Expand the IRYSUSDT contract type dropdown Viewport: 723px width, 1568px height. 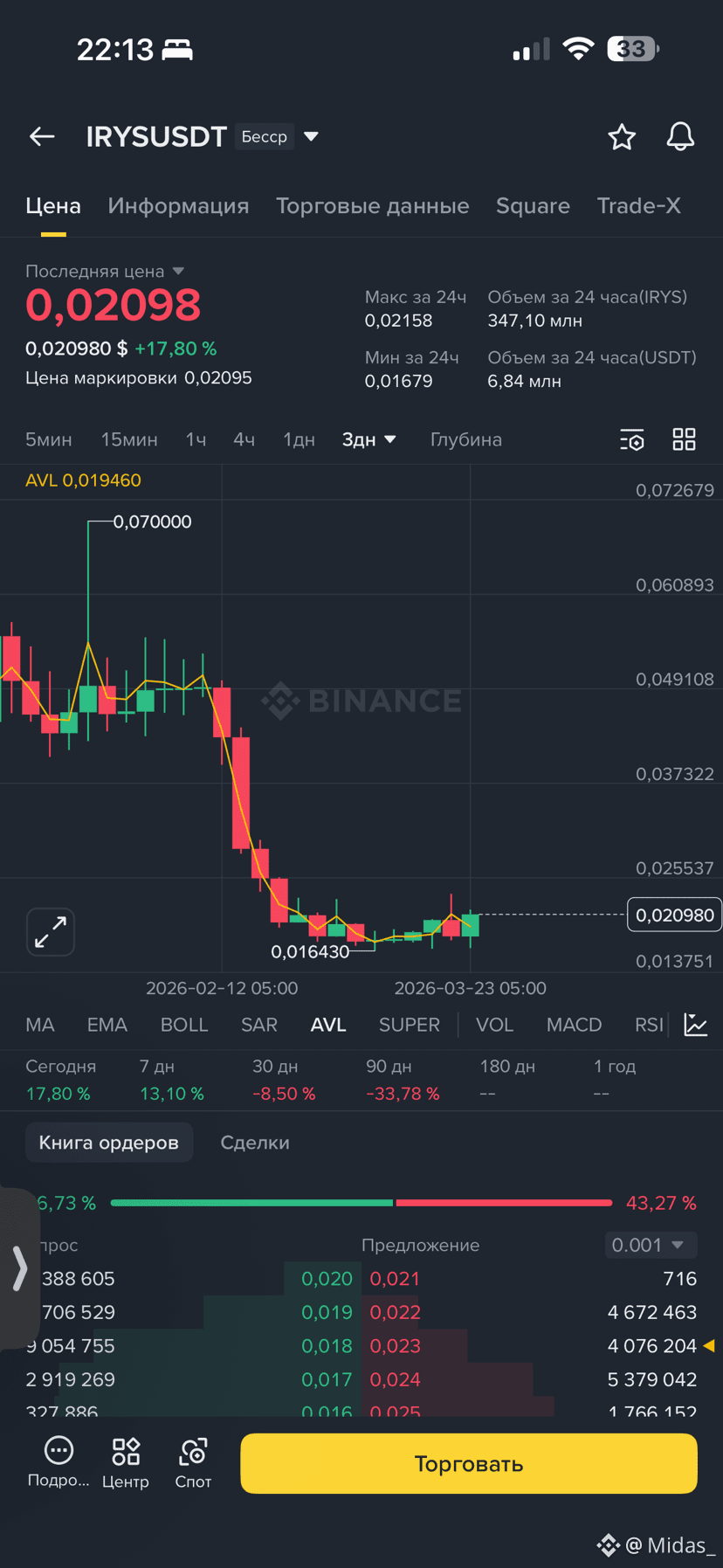[311, 136]
